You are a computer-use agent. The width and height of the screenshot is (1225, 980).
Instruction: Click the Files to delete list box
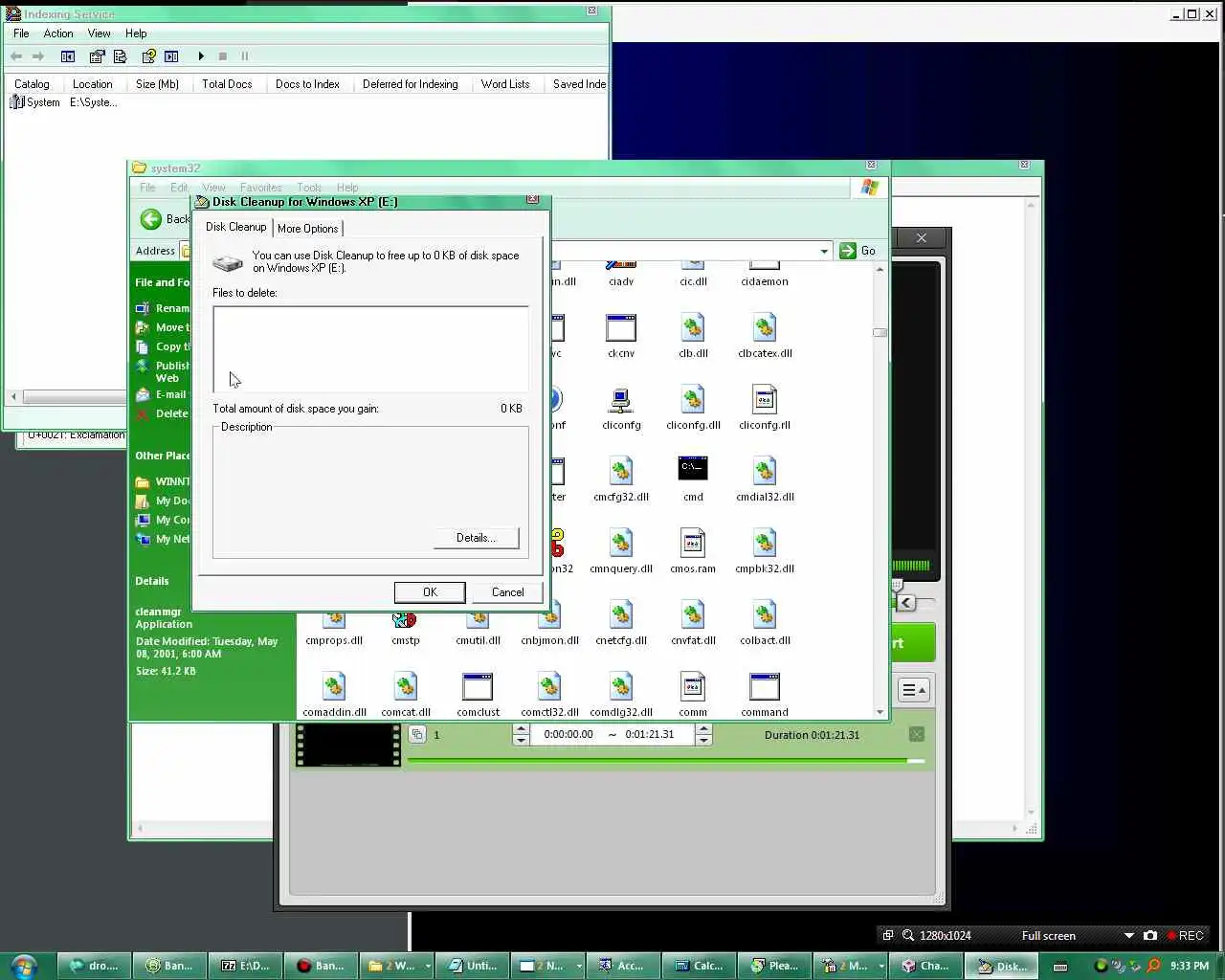click(370, 349)
